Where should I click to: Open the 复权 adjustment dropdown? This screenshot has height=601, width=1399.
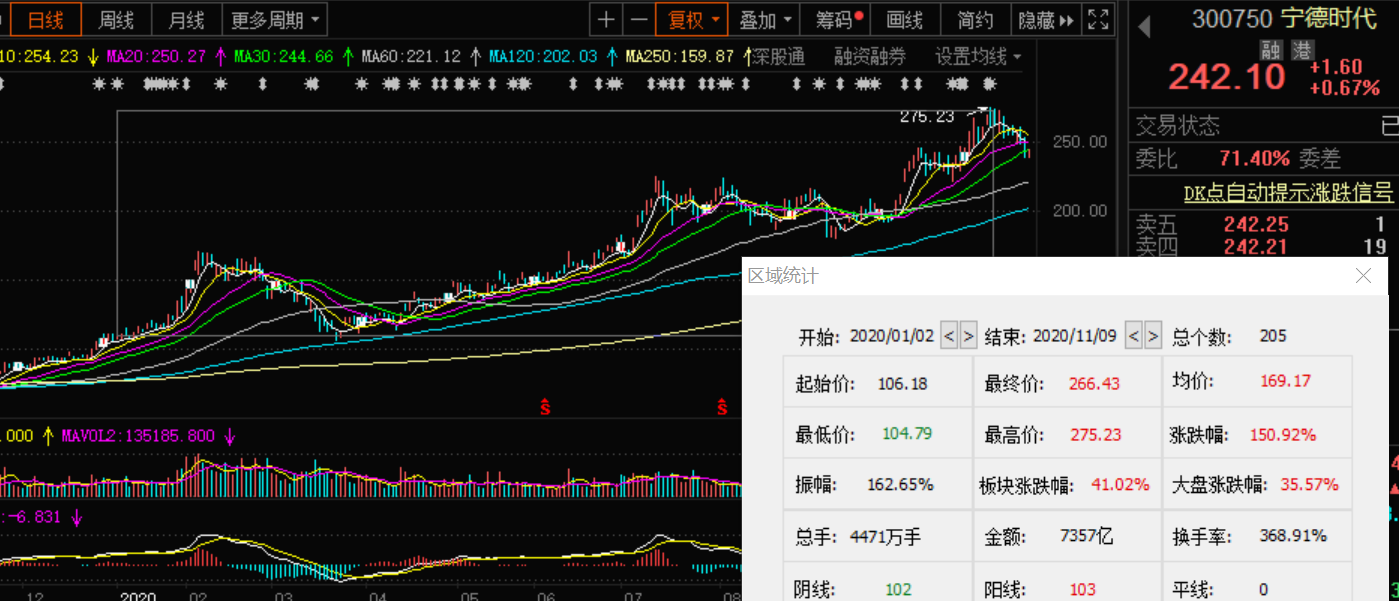pos(692,20)
